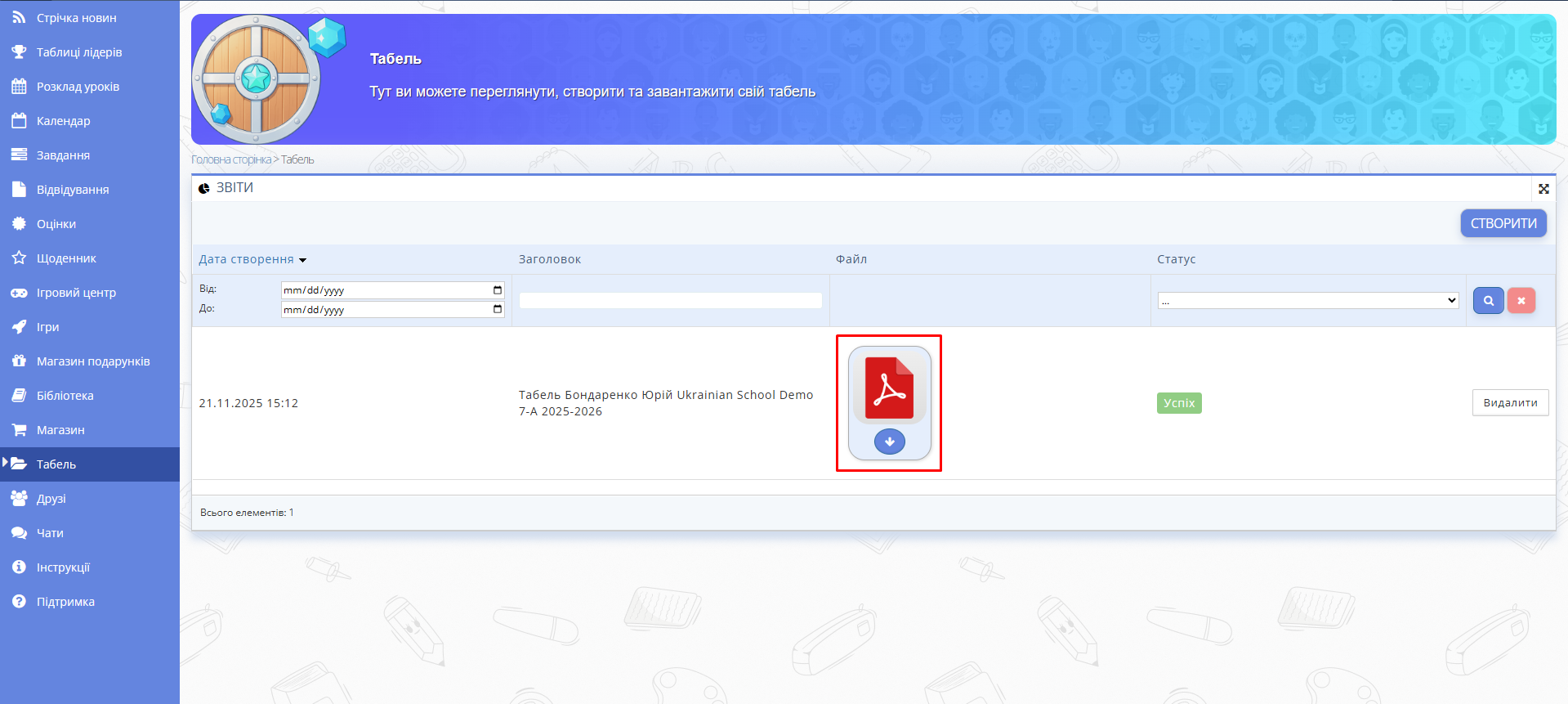The width and height of the screenshot is (1568, 704).
Task: Open the 'Підтримка' support page
Action: [x=65, y=602]
